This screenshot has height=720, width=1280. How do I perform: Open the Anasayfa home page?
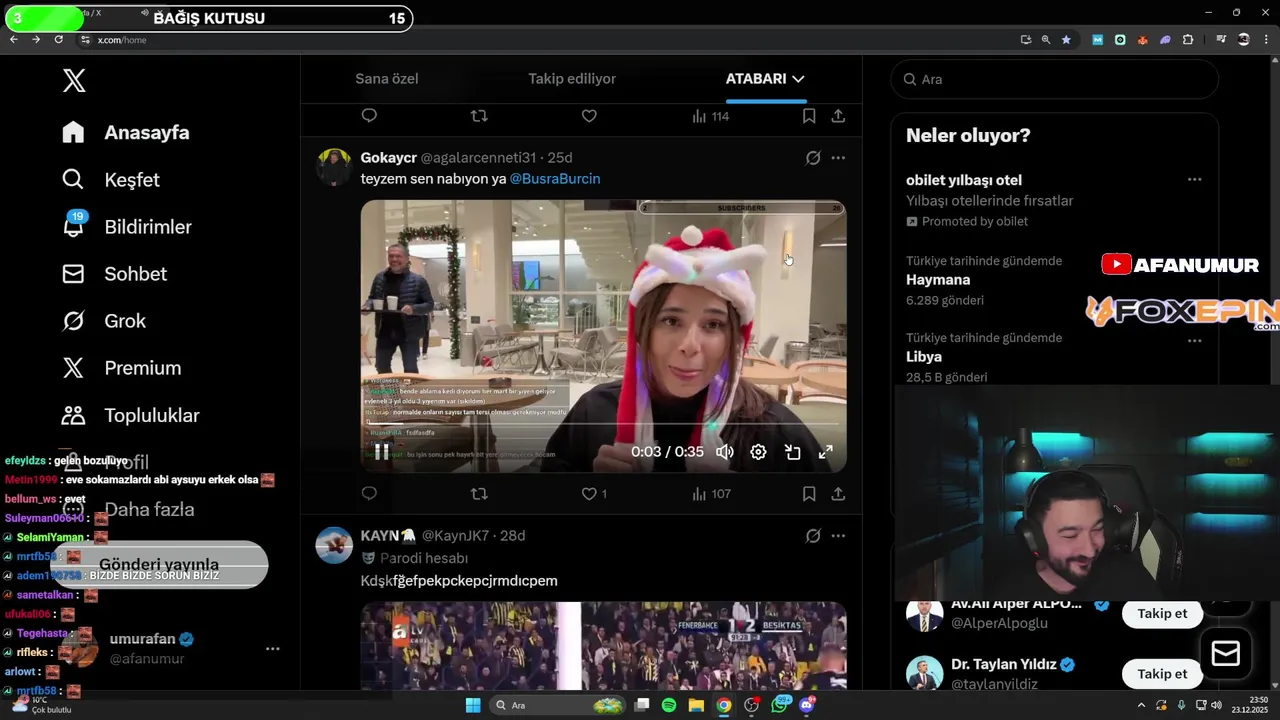pyautogui.click(x=126, y=133)
